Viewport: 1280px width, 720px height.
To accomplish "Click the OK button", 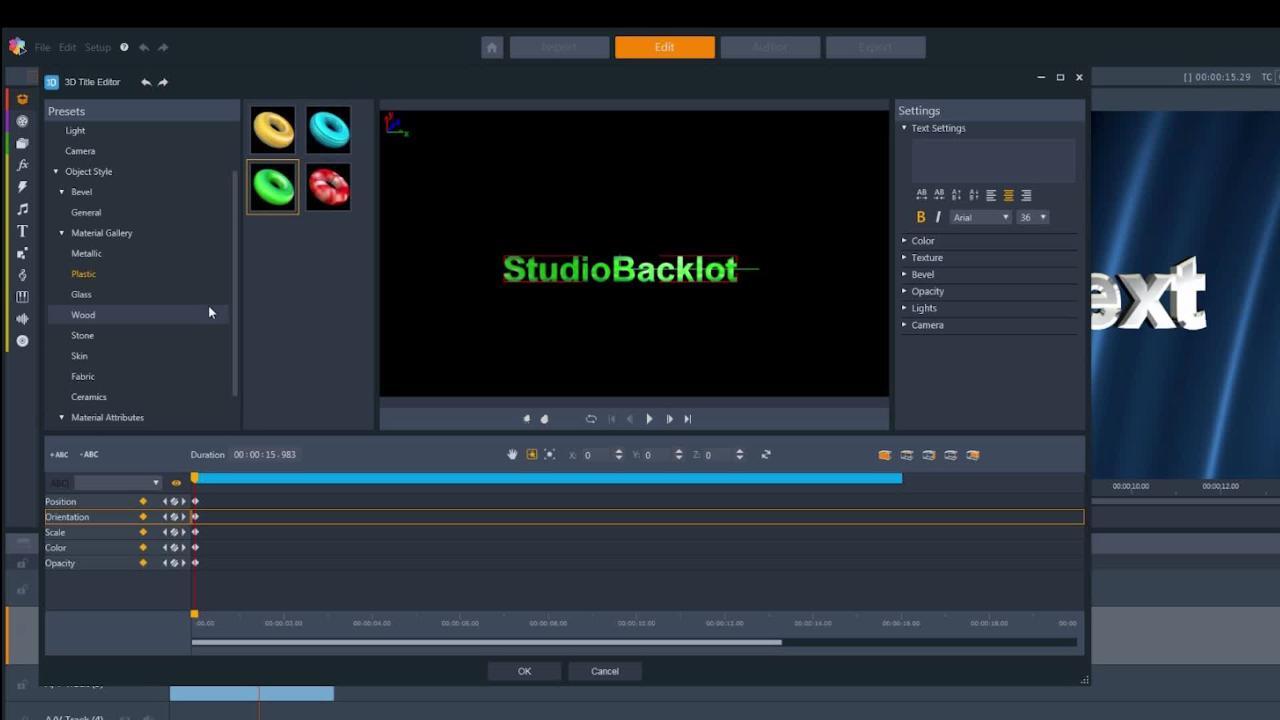I will click(524, 671).
